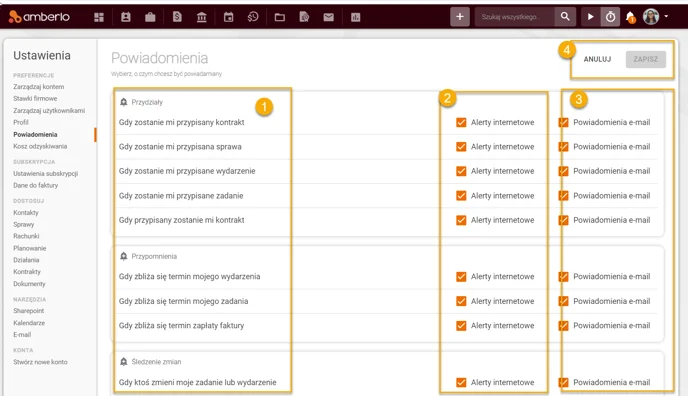688x396 pixels.
Task: Open Profil in sidebar
Action: tap(21, 122)
